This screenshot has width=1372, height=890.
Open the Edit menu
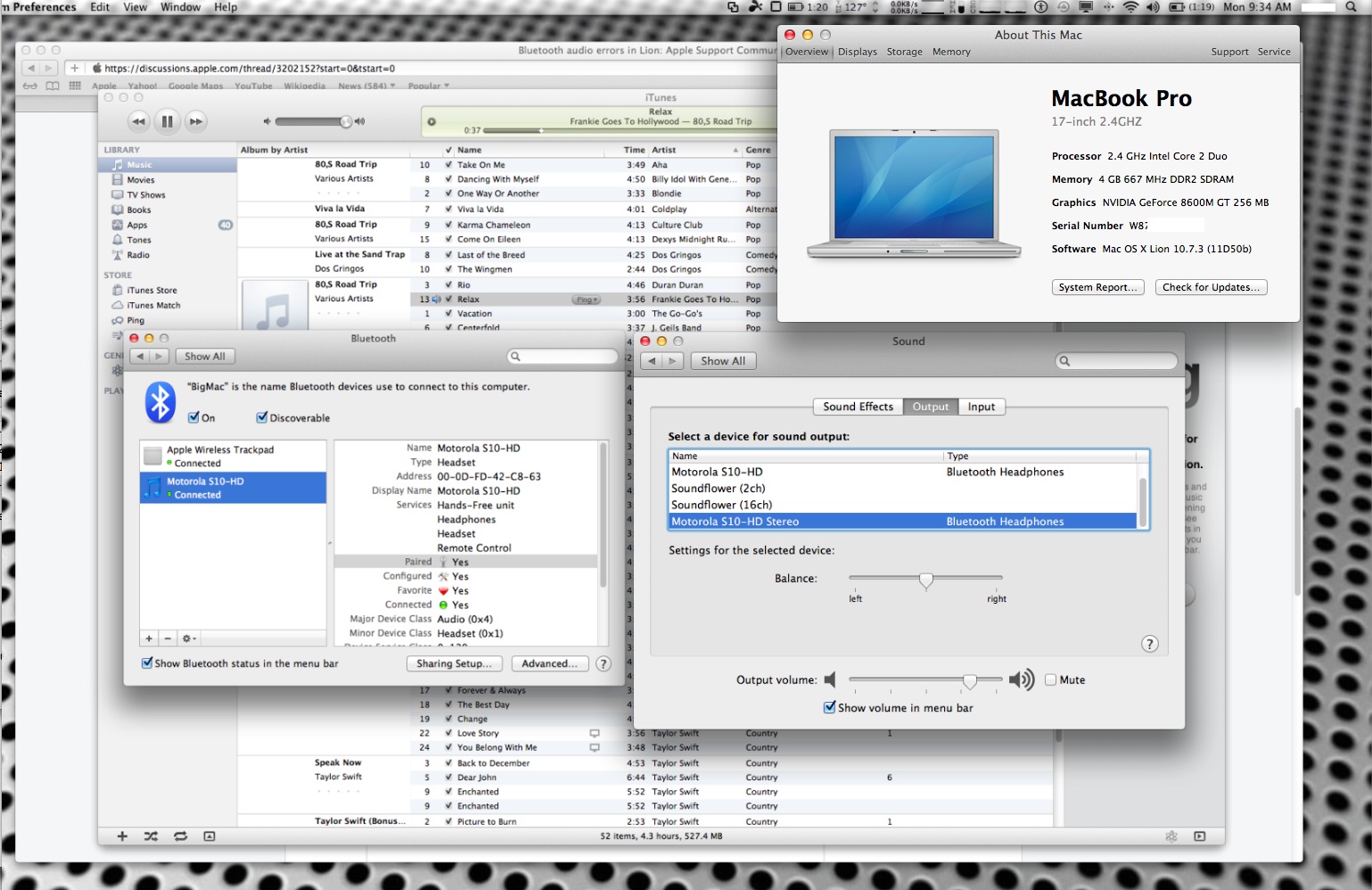[x=101, y=7]
